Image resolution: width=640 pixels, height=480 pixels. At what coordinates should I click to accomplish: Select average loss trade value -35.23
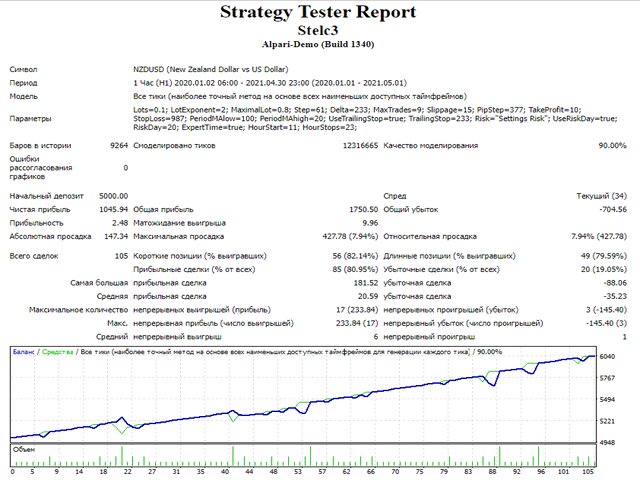coord(615,296)
